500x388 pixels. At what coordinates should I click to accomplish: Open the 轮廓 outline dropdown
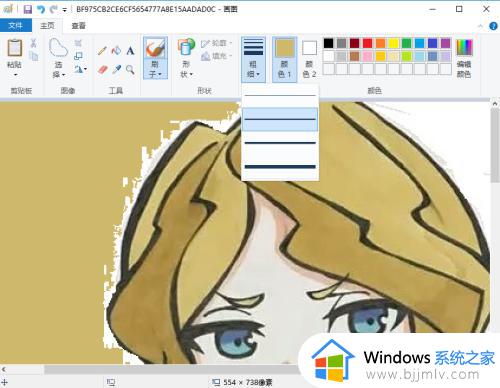(x=217, y=43)
